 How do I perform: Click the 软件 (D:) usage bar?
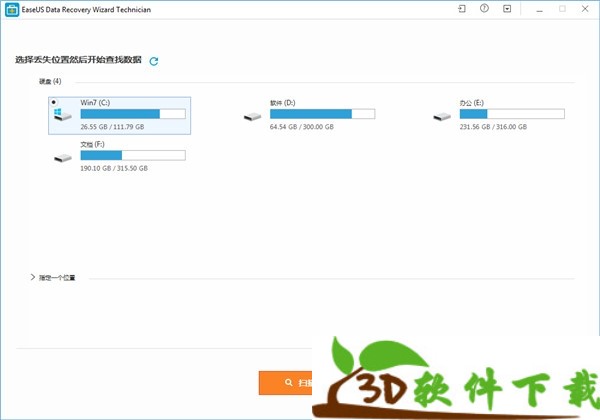pos(323,114)
